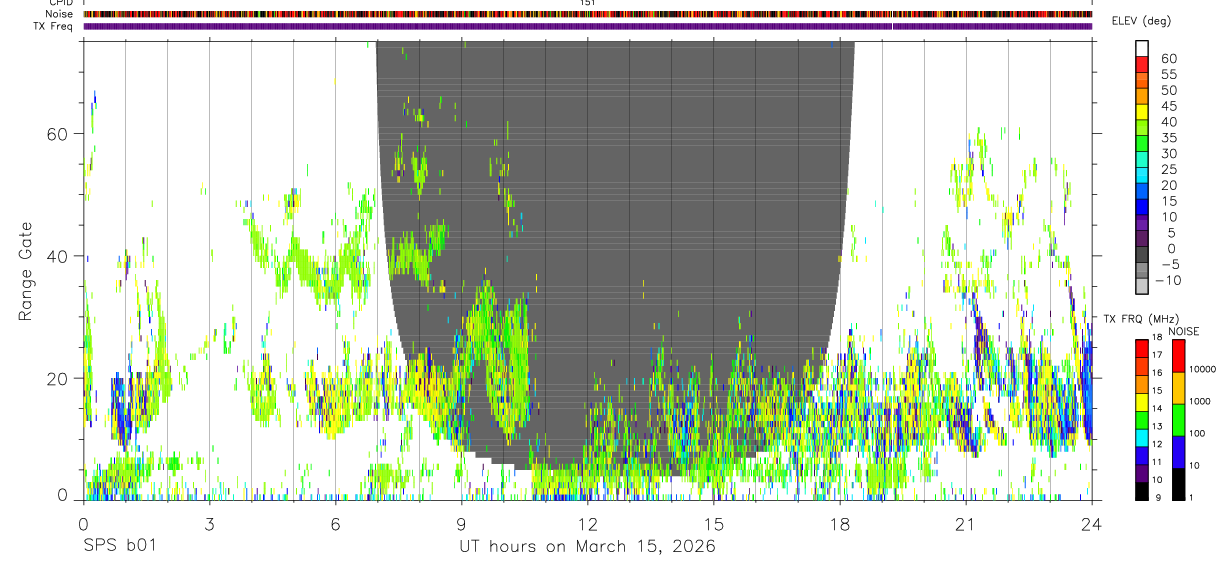Click the "ELEV (deg)" color bar title
Image resolution: width=1228 pixels, height=567 pixels.
[x=1140, y=21]
